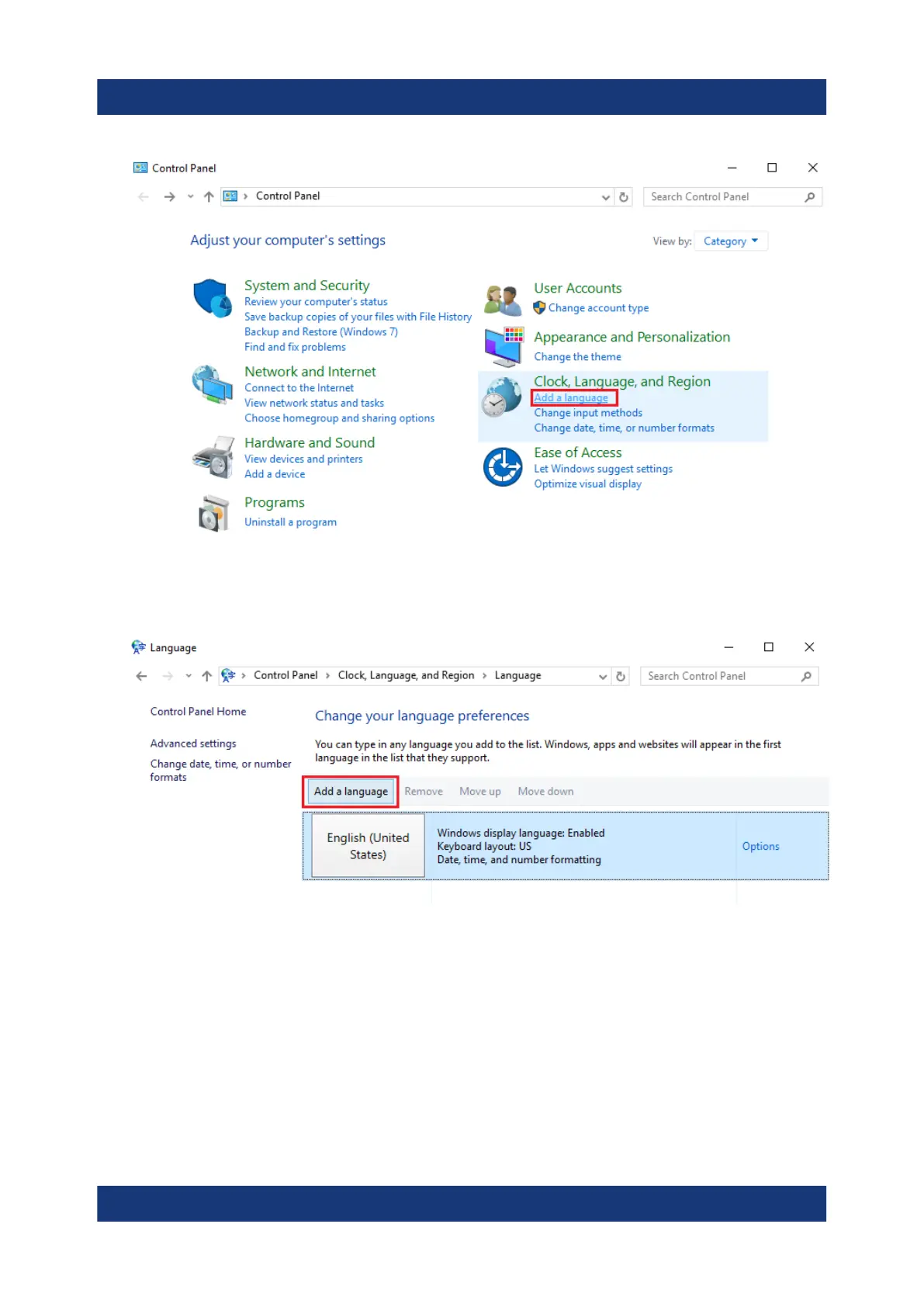This screenshot has height=1307, width=924.
Task: Expand chevron after Clock, Language, and Region breadcrumb
Action: [x=484, y=676]
